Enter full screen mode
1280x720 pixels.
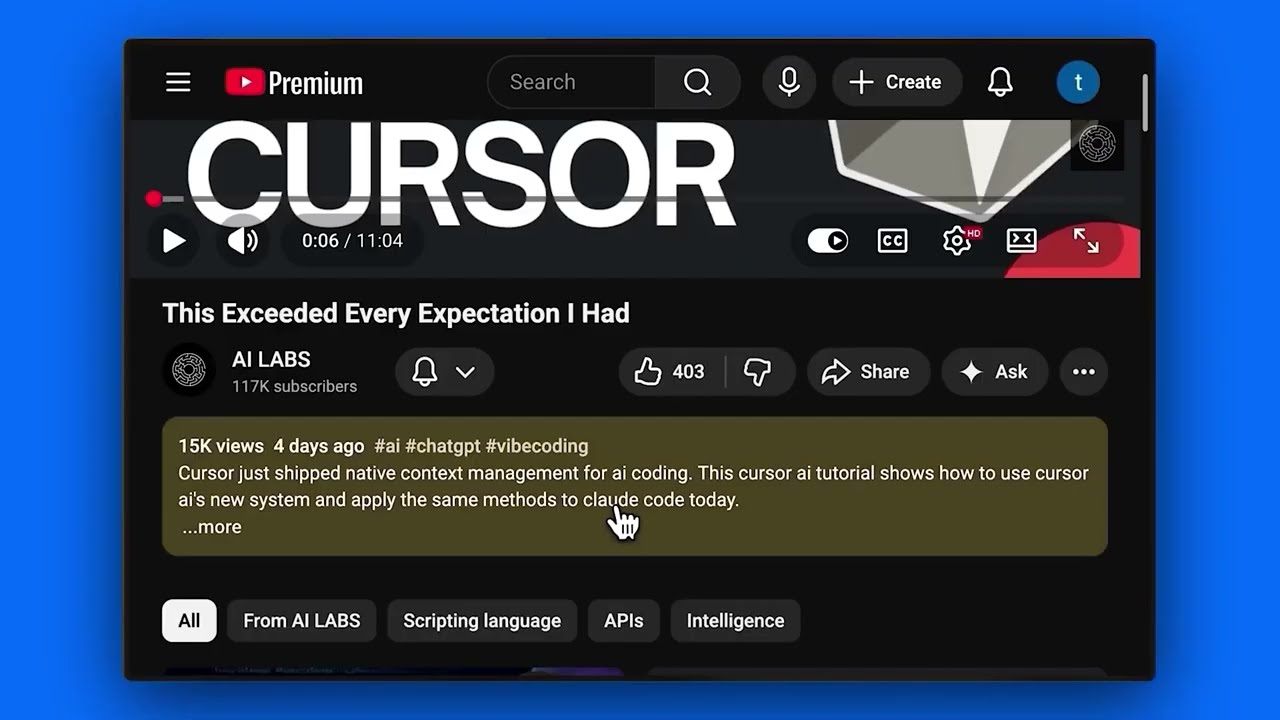click(1086, 241)
